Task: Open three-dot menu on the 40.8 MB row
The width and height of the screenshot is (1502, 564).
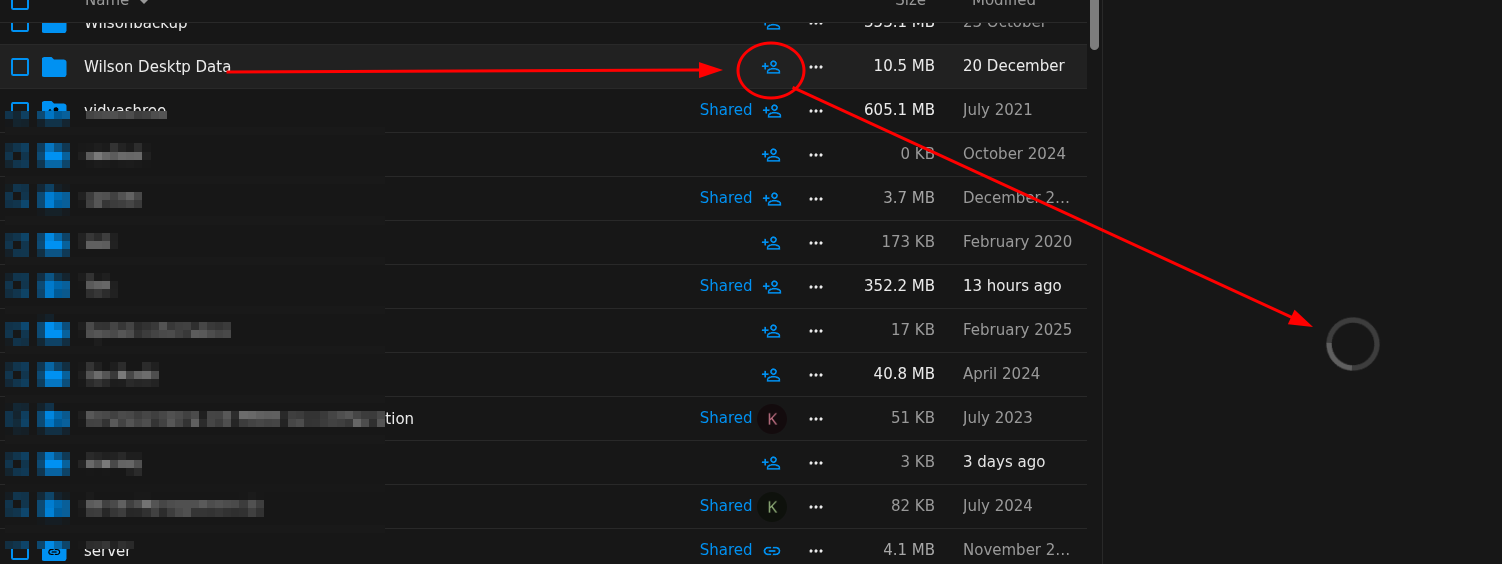Action: pos(816,375)
